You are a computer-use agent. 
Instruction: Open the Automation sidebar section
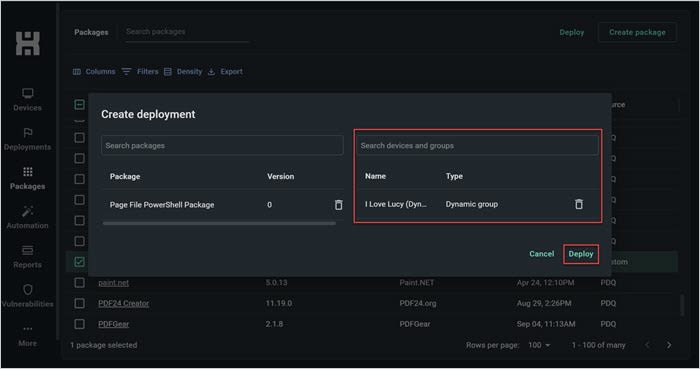tap(27, 217)
